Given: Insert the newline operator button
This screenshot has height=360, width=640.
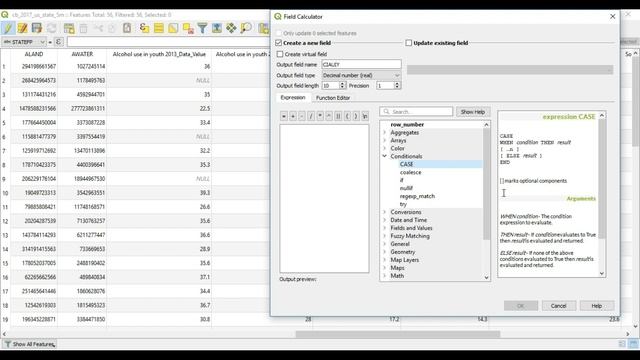Looking at the screenshot, I should [x=365, y=116].
